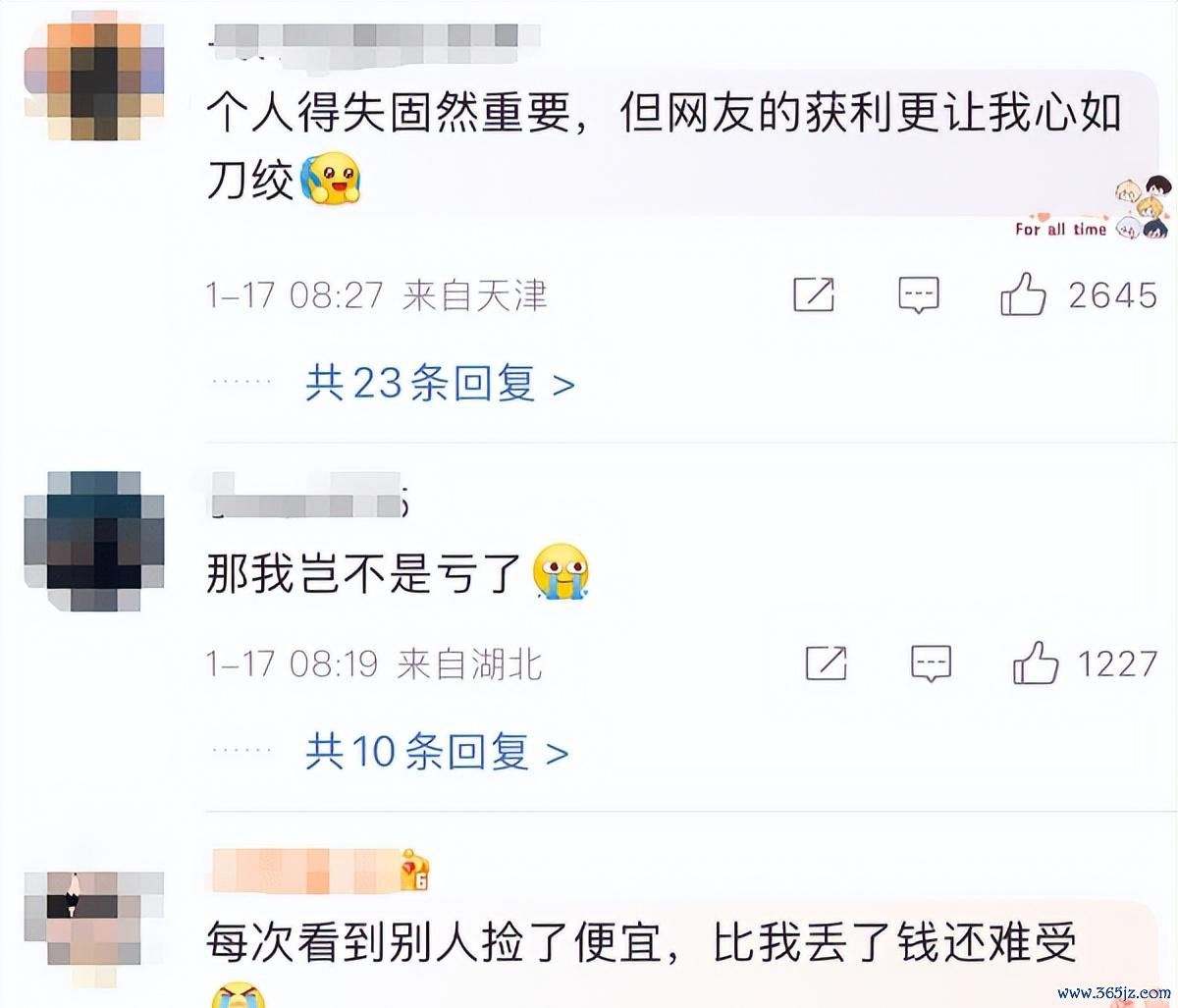
Task: Open the second commenter's dark avatar
Action: click(x=95, y=541)
